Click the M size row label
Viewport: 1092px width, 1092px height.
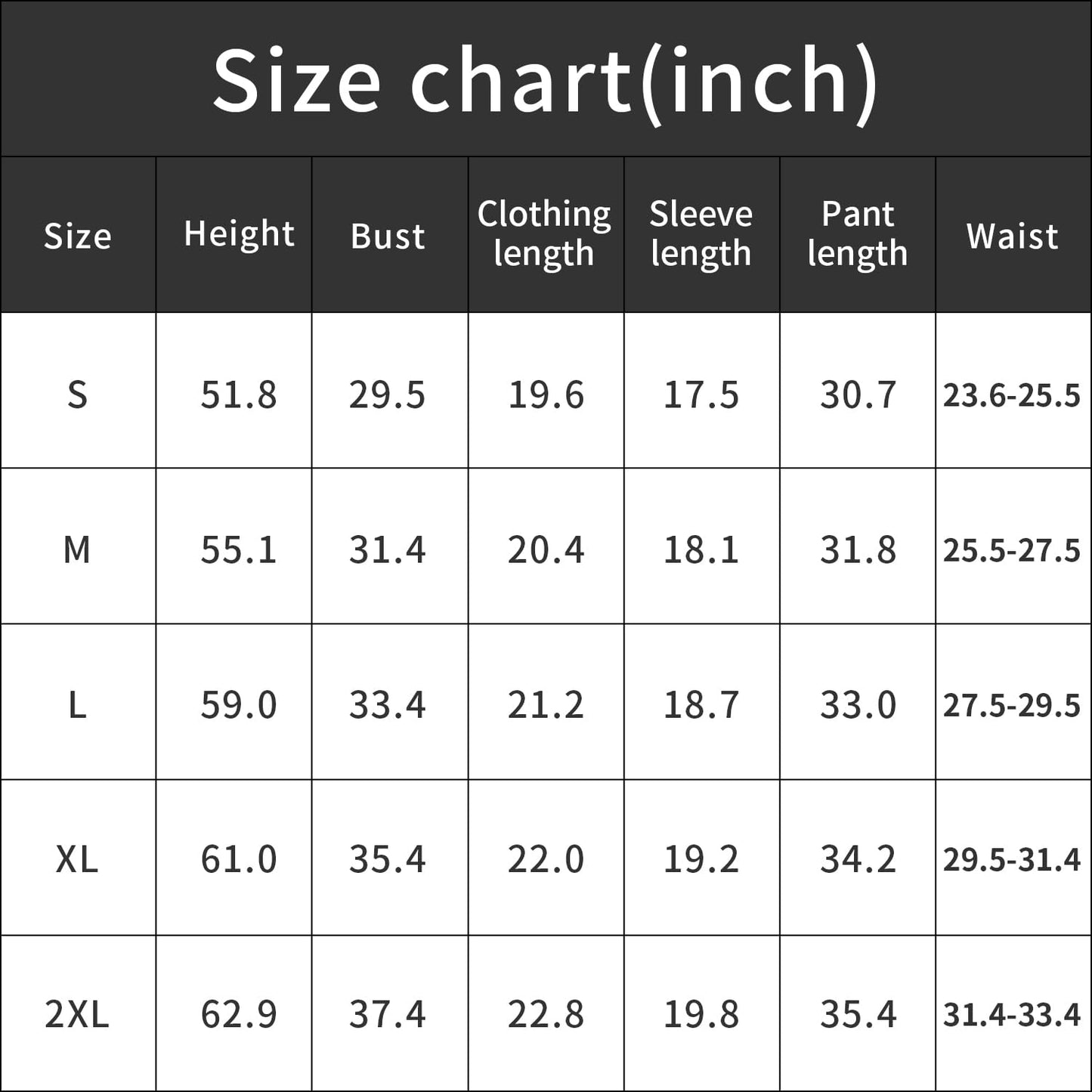pyautogui.click(x=77, y=550)
